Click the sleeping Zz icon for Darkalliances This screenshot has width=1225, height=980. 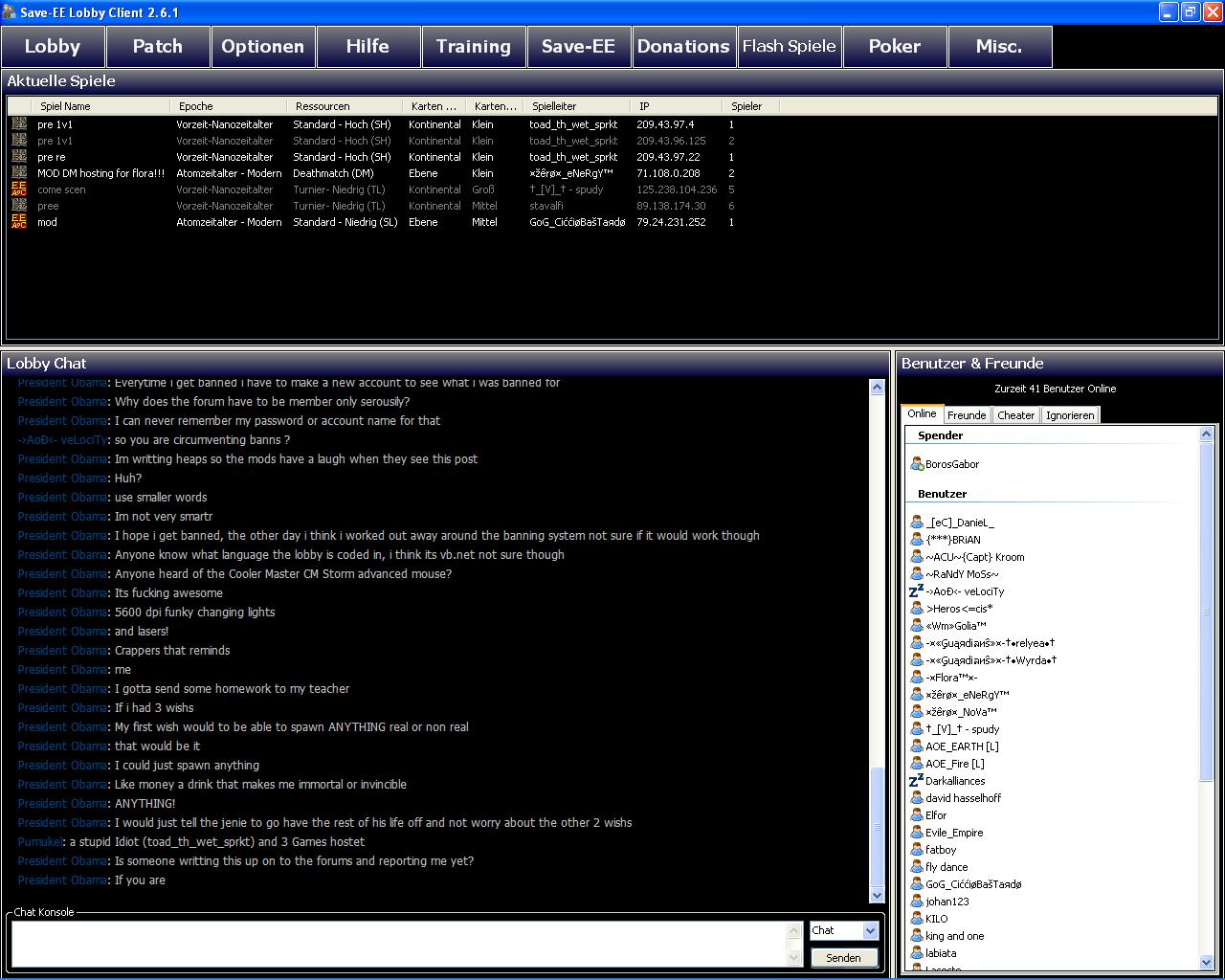pos(916,781)
